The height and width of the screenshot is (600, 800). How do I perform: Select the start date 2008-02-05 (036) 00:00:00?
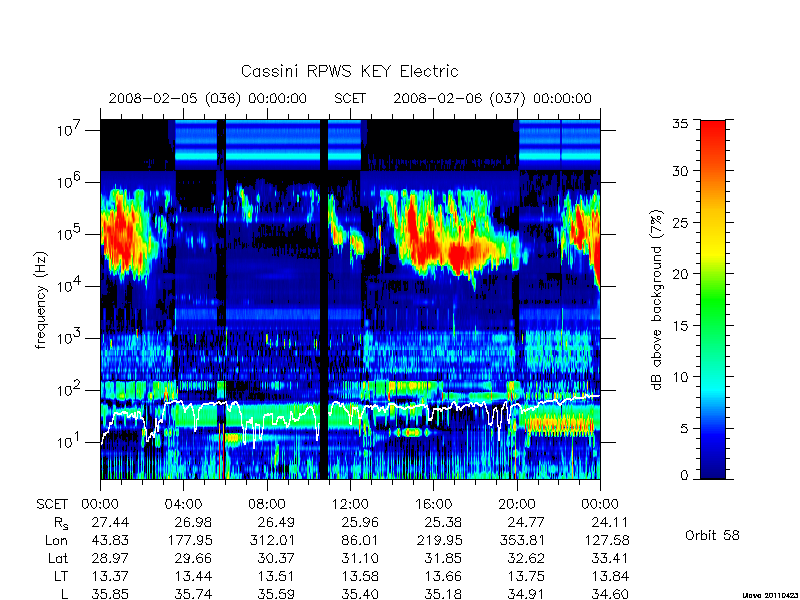coord(208,98)
